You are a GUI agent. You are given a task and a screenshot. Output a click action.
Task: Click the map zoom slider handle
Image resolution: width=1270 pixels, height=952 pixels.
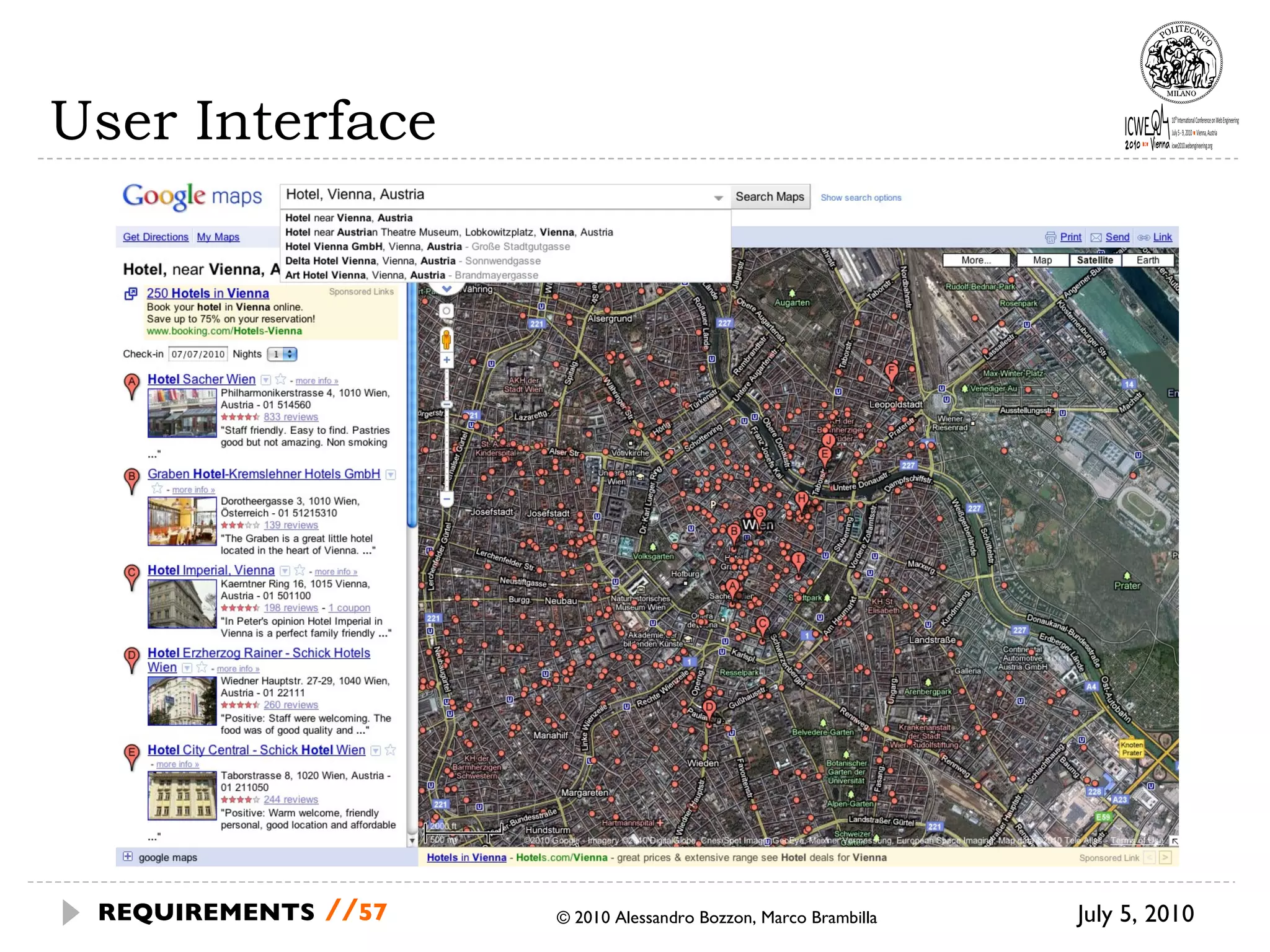(446, 405)
